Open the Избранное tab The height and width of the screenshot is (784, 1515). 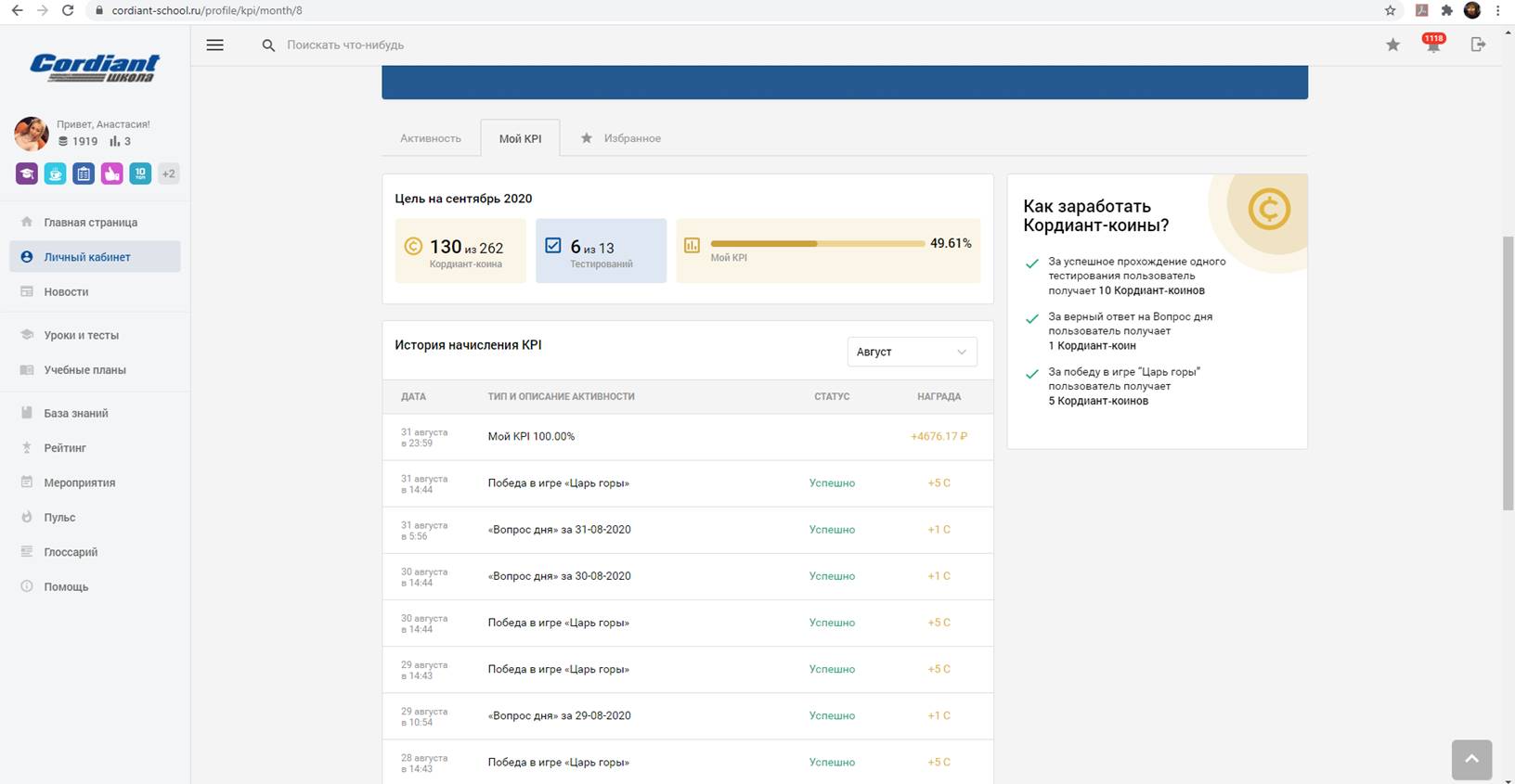[x=631, y=138]
